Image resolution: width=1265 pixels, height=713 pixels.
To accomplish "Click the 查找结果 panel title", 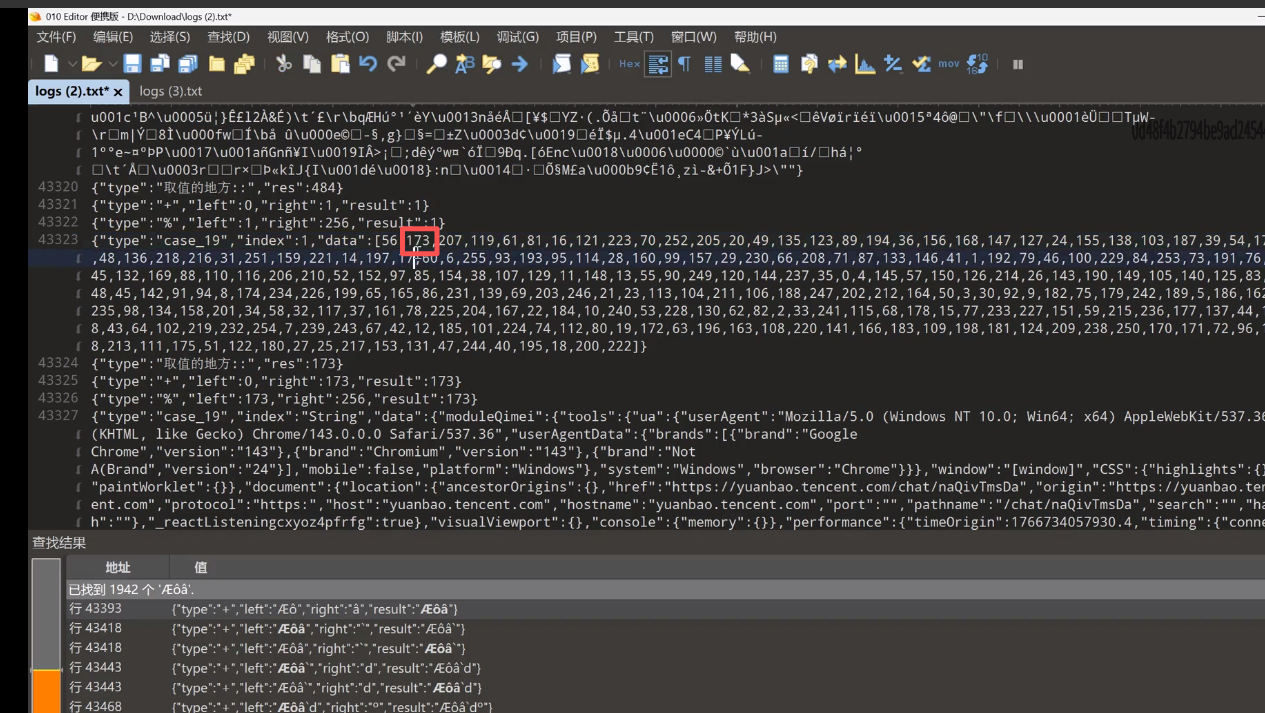I will click(x=59, y=543).
